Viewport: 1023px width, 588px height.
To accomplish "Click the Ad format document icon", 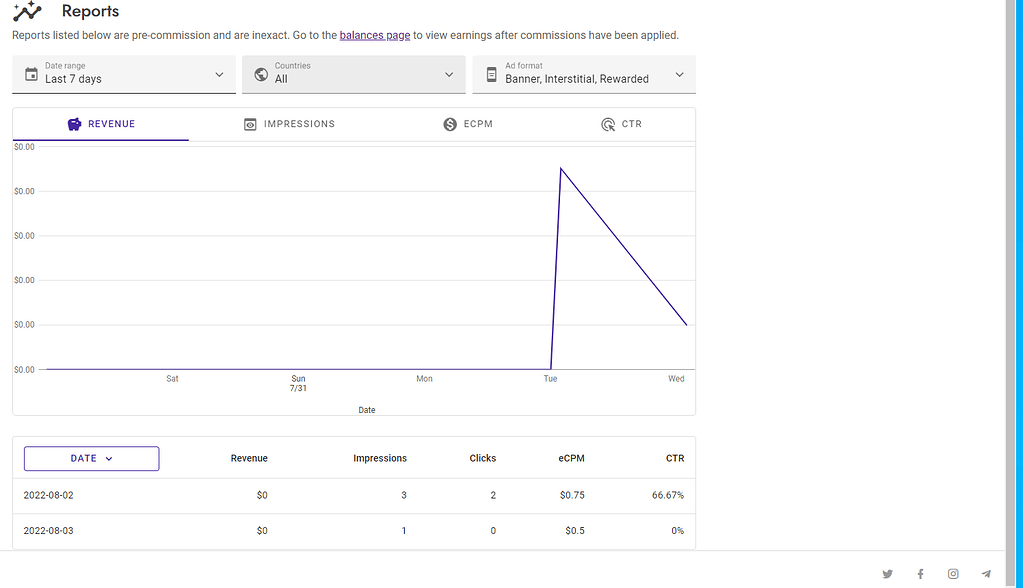I will [491, 74].
